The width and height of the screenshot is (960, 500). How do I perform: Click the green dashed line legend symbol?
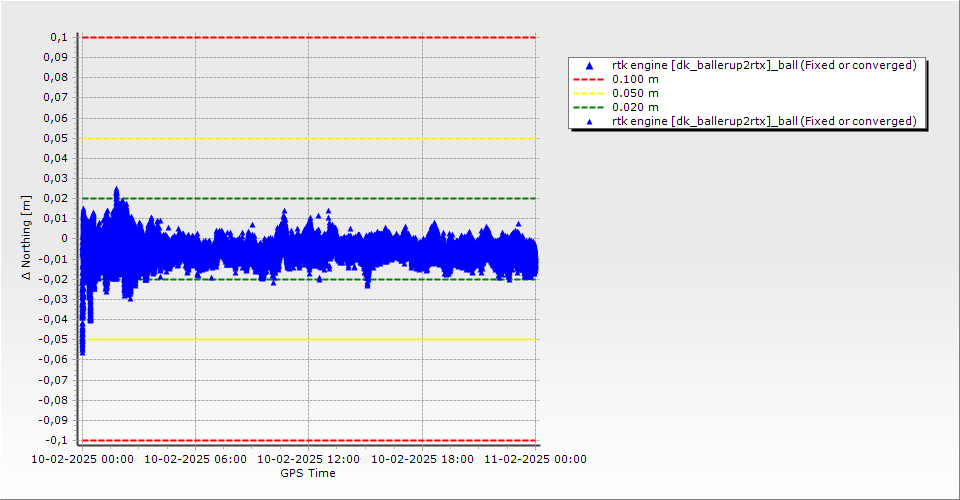pyautogui.click(x=588, y=108)
